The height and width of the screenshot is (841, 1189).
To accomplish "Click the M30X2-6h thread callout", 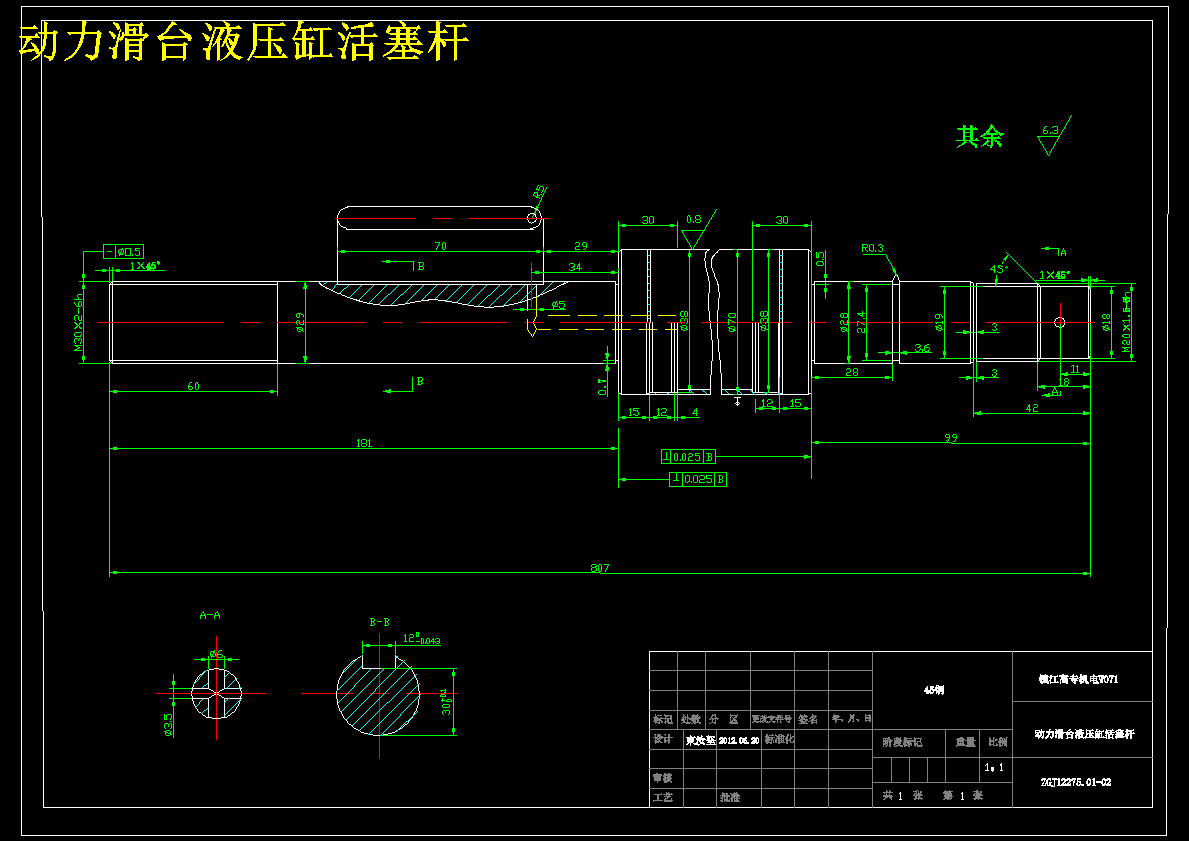I will click(77, 323).
